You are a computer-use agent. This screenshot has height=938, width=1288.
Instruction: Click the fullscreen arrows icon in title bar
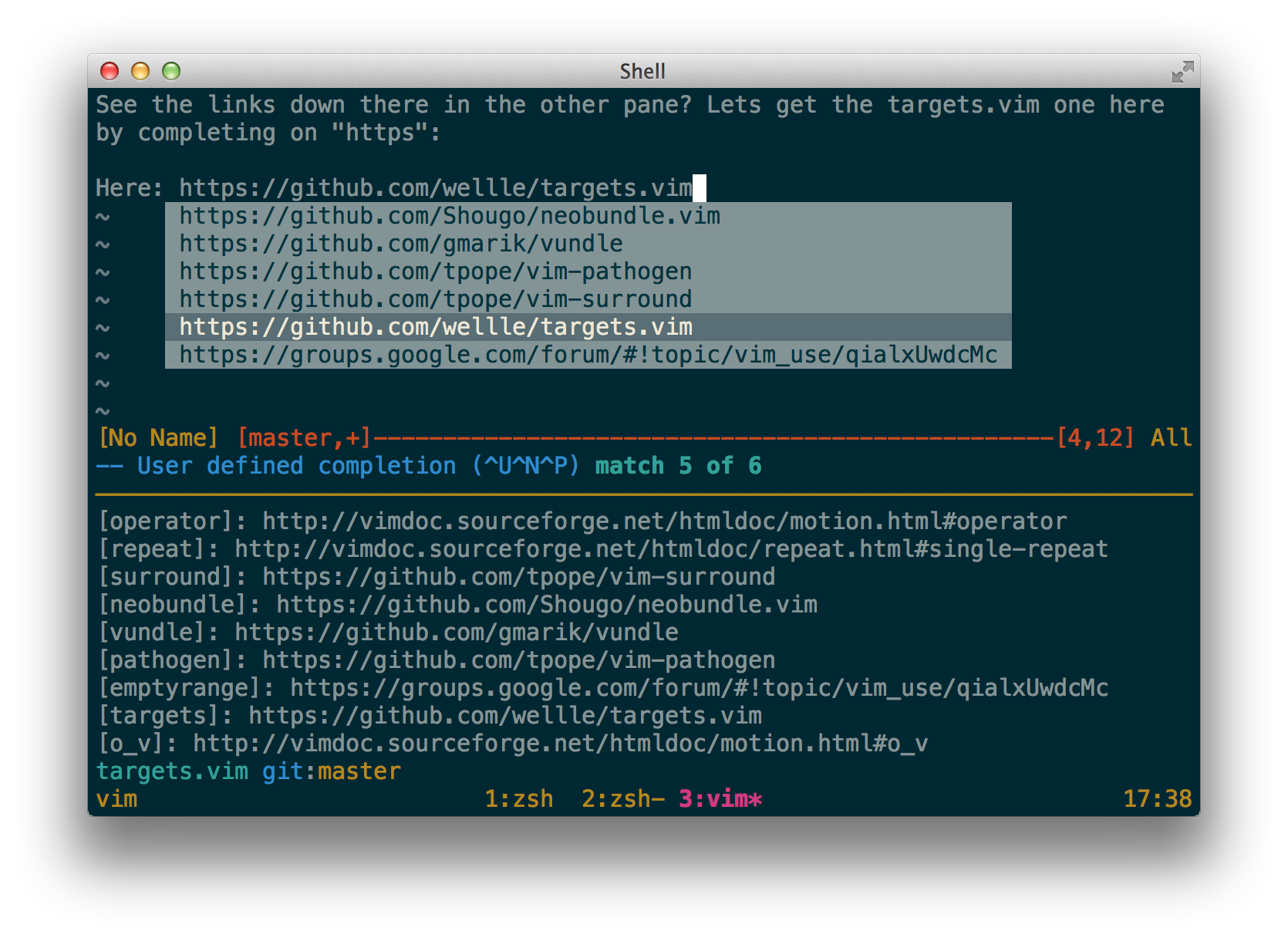coord(1182,72)
